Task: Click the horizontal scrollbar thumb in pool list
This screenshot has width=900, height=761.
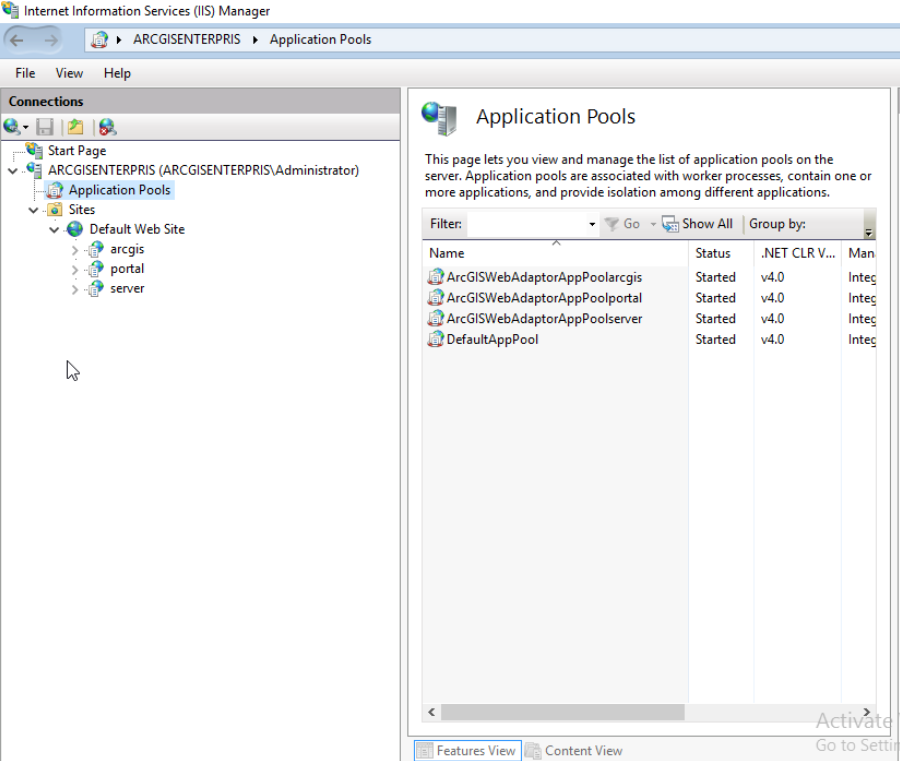Action: (x=562, y=712)
